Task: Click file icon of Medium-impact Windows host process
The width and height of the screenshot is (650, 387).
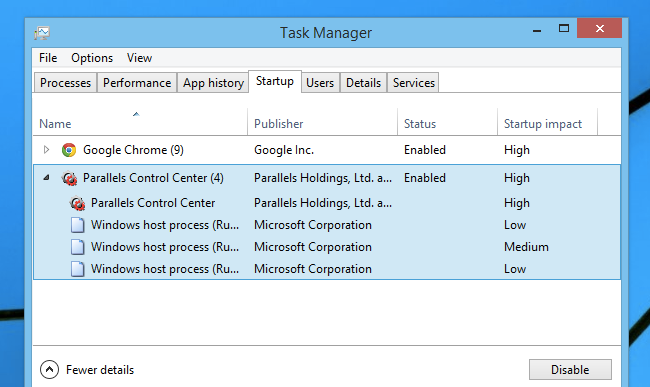Action: (x=78, y=247)
